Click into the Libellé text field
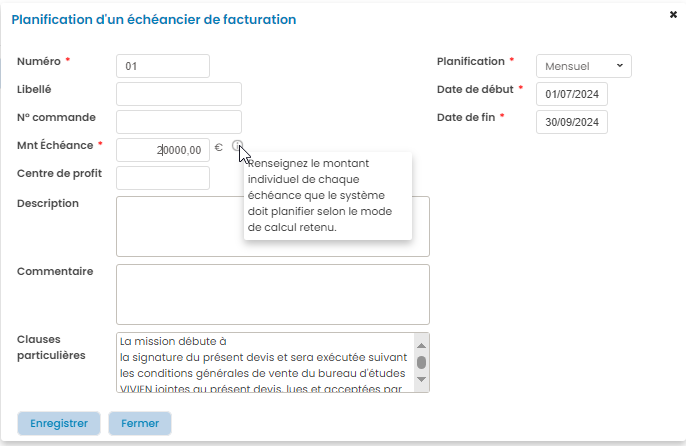 point(179,94)
